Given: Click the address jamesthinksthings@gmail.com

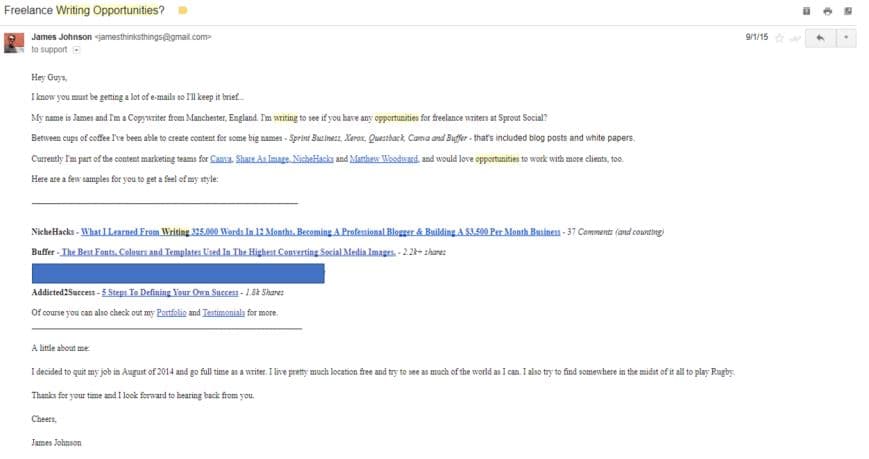Looking at the screenshot, I should 153,37.
